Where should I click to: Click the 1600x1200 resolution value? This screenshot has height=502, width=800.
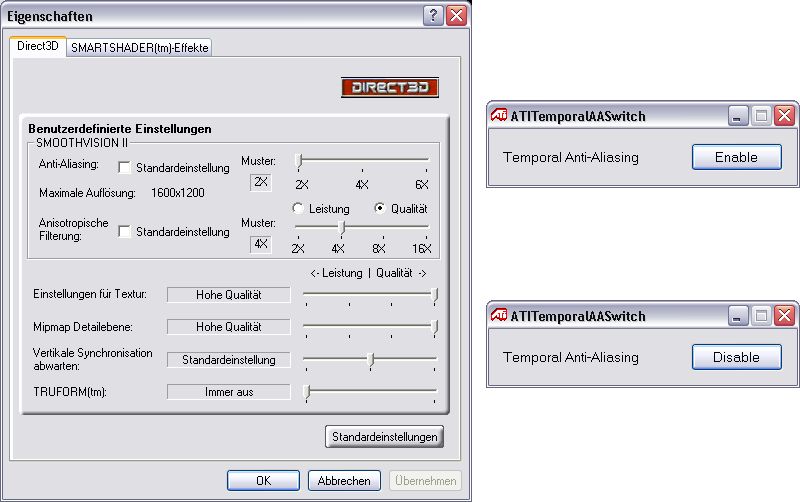pyautogui.click(x=178, y=193)
